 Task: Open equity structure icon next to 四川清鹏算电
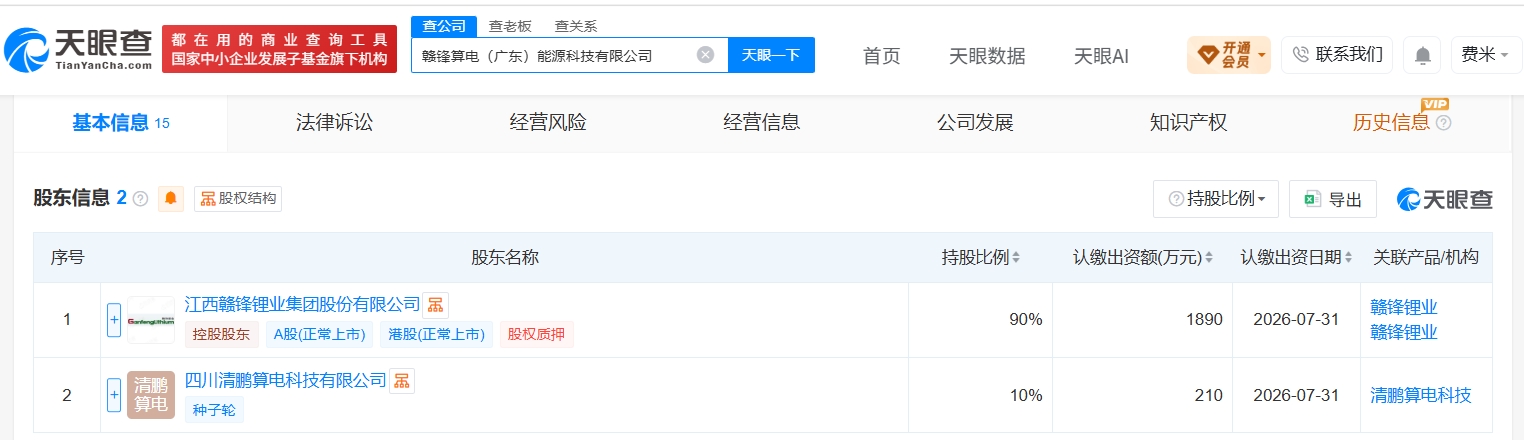point(401,380)
